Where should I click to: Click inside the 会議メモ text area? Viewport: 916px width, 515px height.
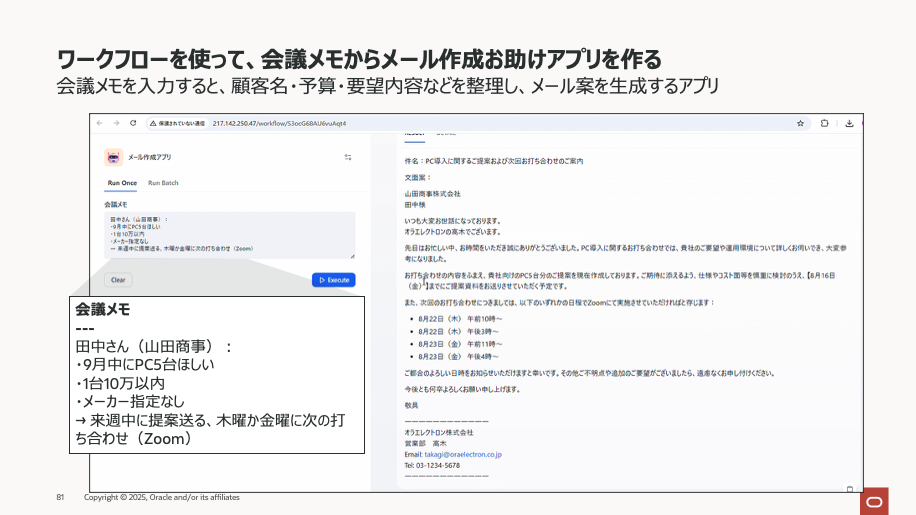[230, 235]
